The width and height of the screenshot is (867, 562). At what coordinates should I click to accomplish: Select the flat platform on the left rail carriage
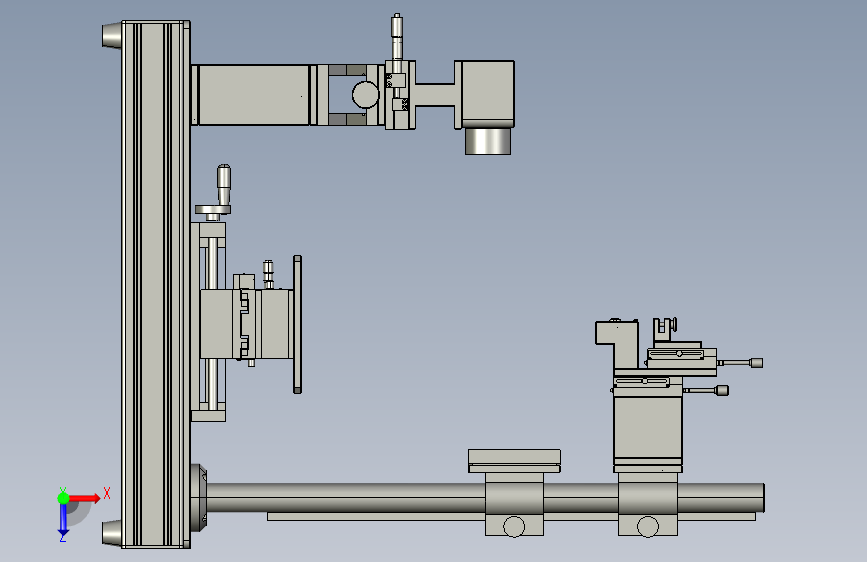click(514, 461)
